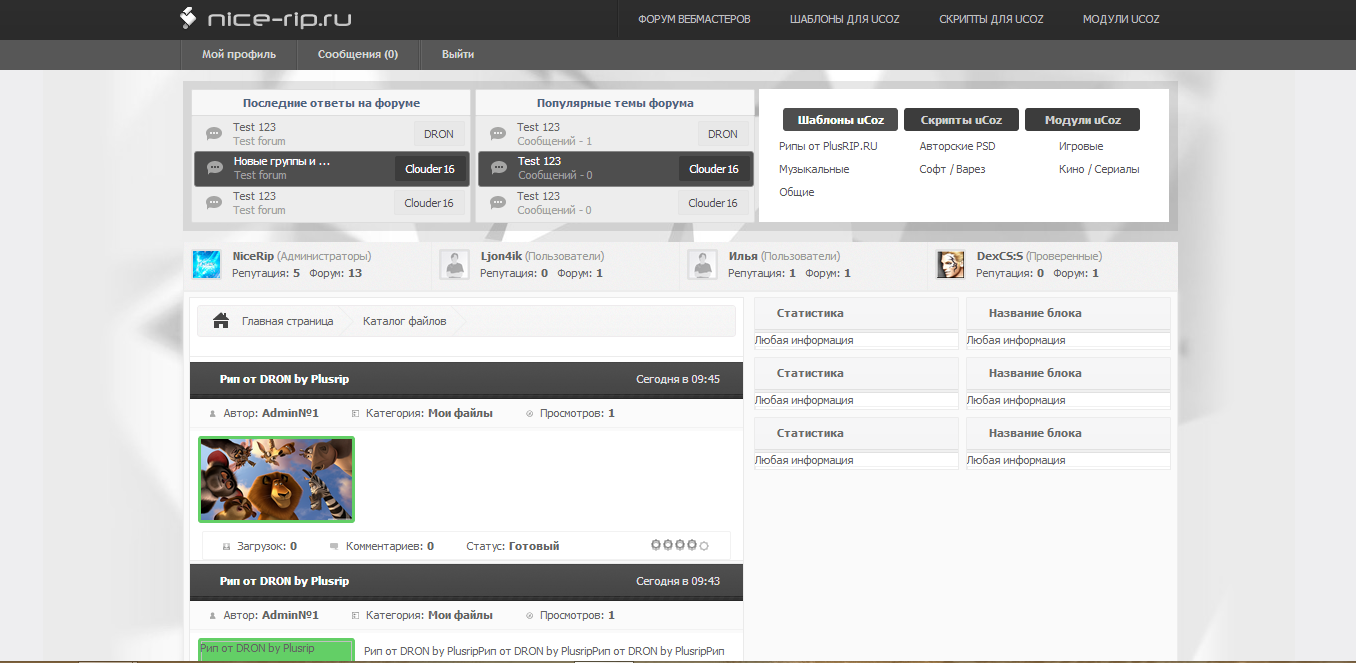Click Илья user avatar placeholder
Viewport: 1356px width, 663px height.
click(703, 265)
